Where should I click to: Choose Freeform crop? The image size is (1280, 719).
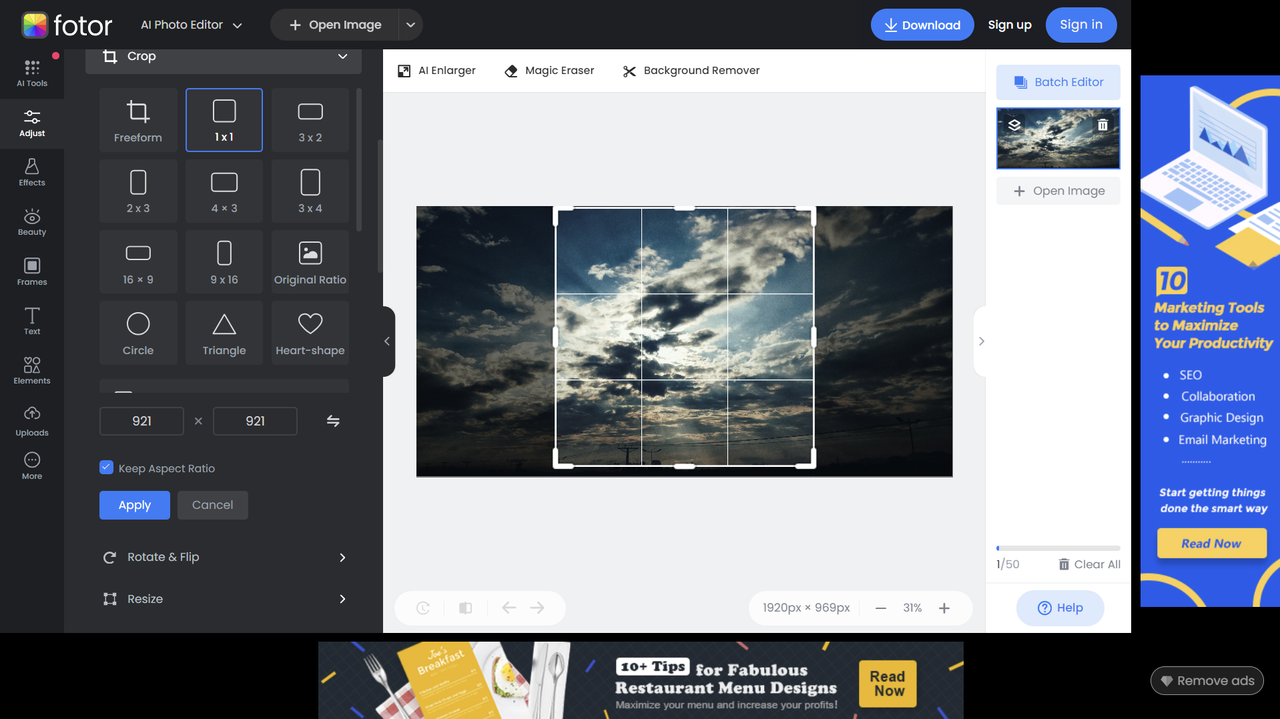[x=138, y=120]
